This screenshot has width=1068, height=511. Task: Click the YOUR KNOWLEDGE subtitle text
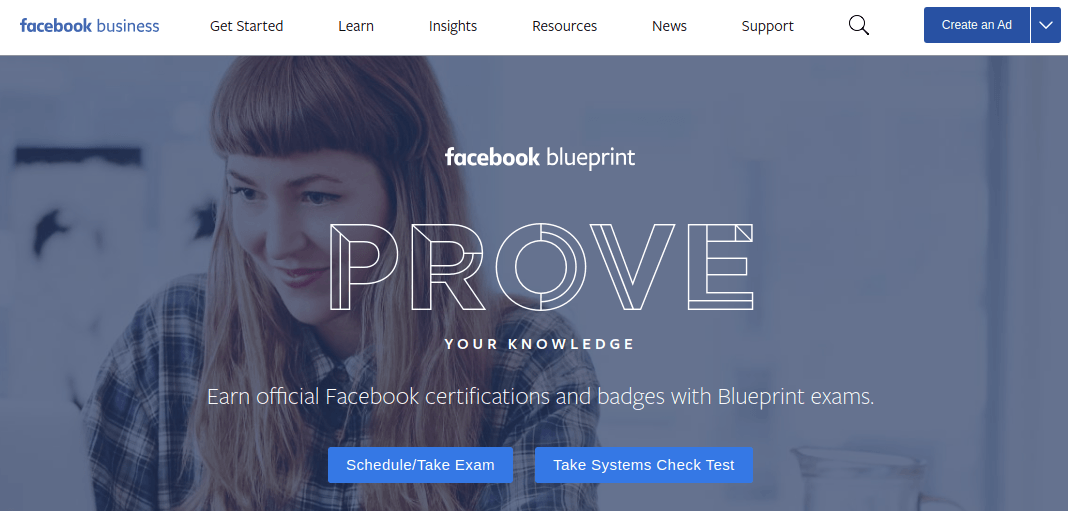[x=539, y=344]
